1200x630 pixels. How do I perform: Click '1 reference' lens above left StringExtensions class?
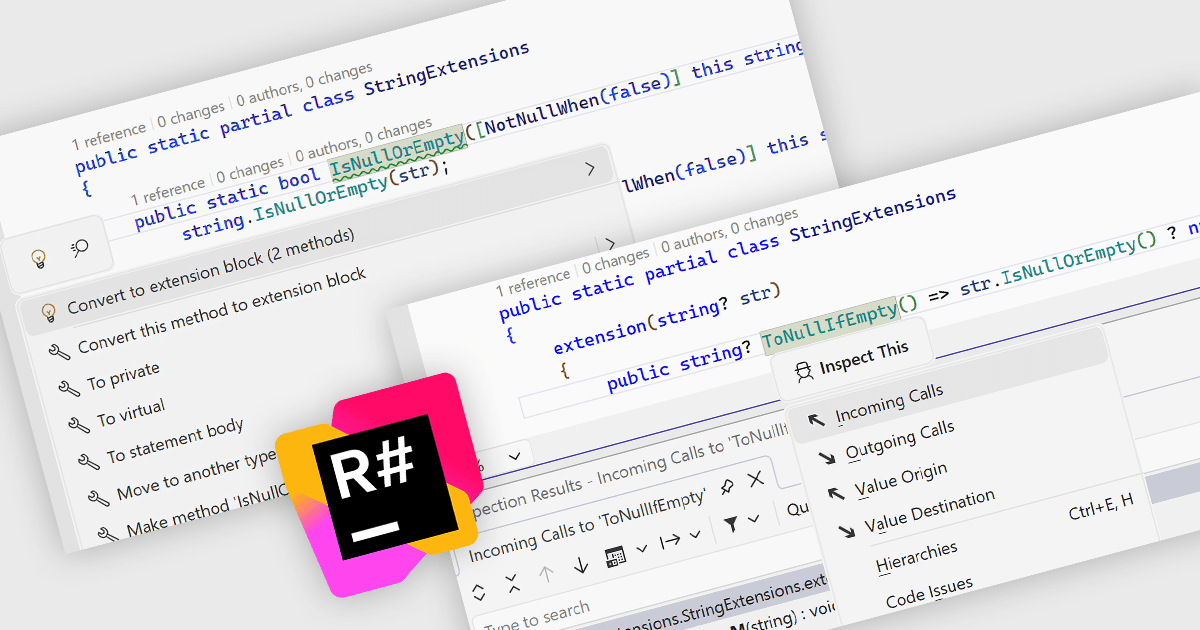pos(110,136)
